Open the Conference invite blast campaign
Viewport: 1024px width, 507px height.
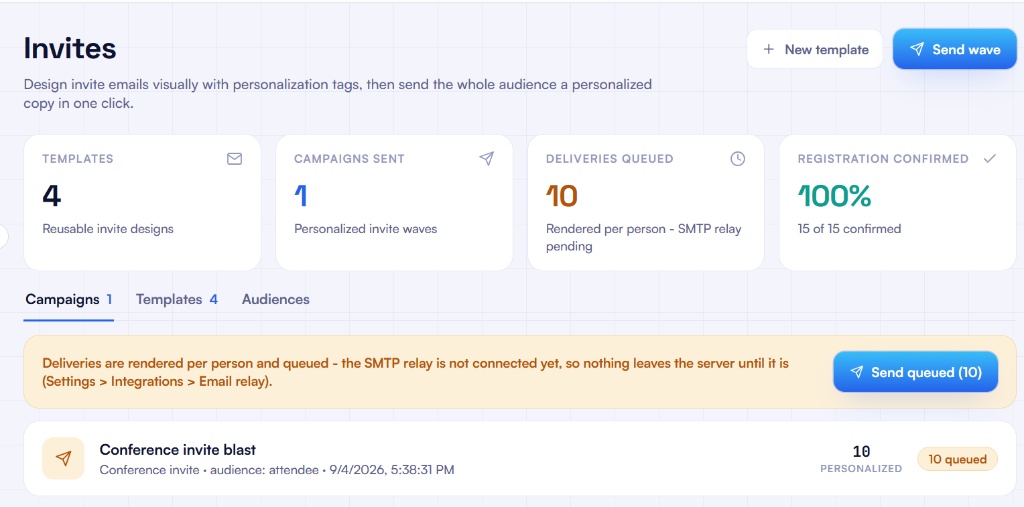pyautogui.click(x=520, y=459)
